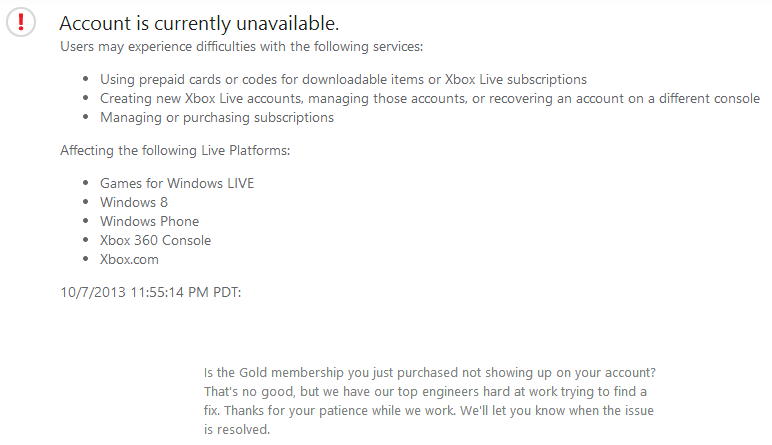Select Xbox 360 Console in platform list
The image size is (772, 445).
(x=155, y=240)
